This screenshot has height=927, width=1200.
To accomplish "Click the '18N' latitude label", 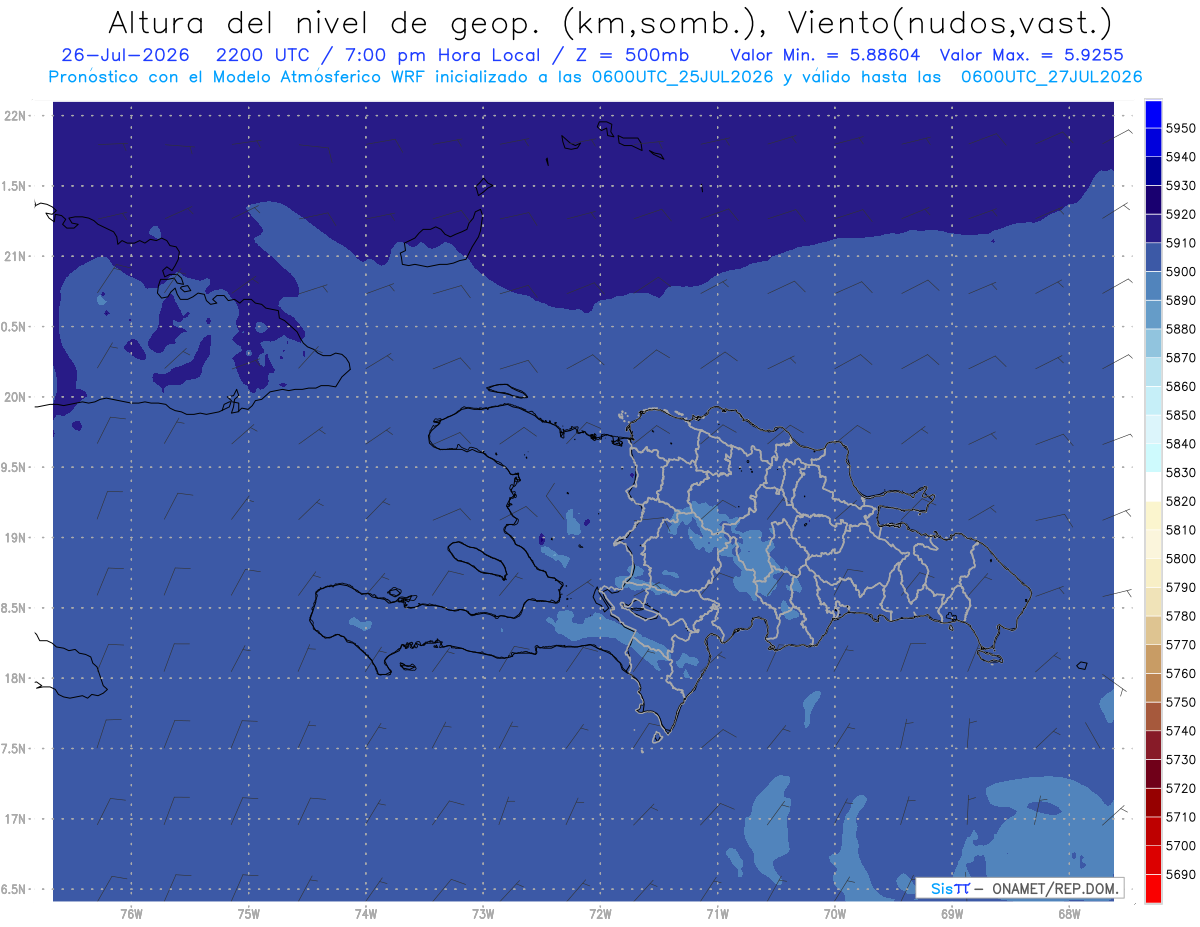I will click(x=15, y=679).
